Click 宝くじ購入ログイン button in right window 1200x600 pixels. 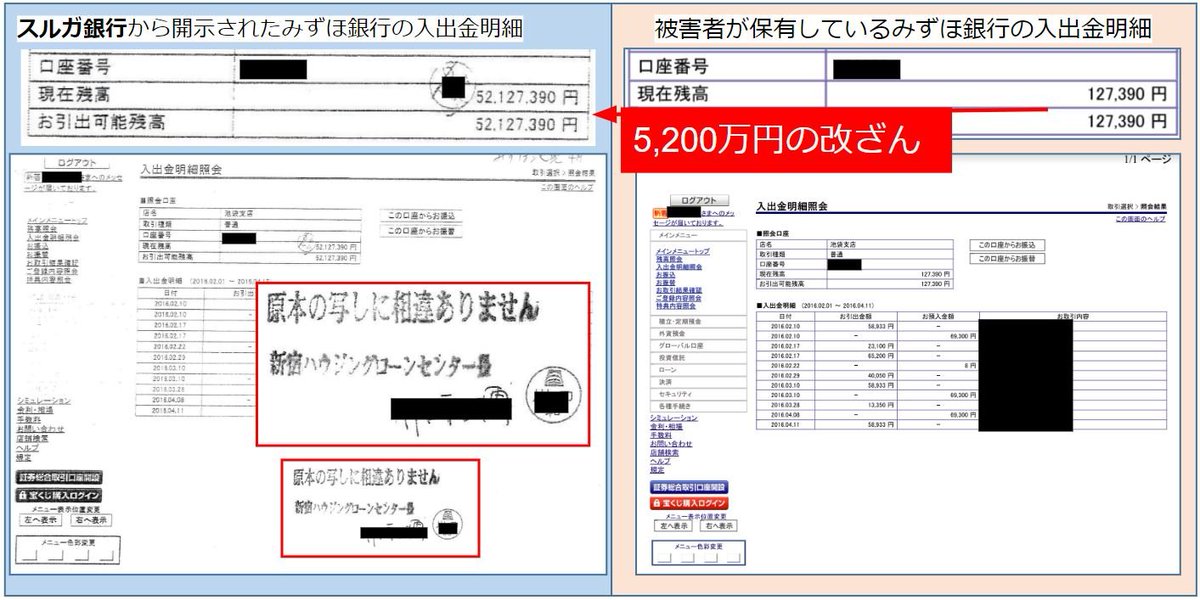[690, 503]
